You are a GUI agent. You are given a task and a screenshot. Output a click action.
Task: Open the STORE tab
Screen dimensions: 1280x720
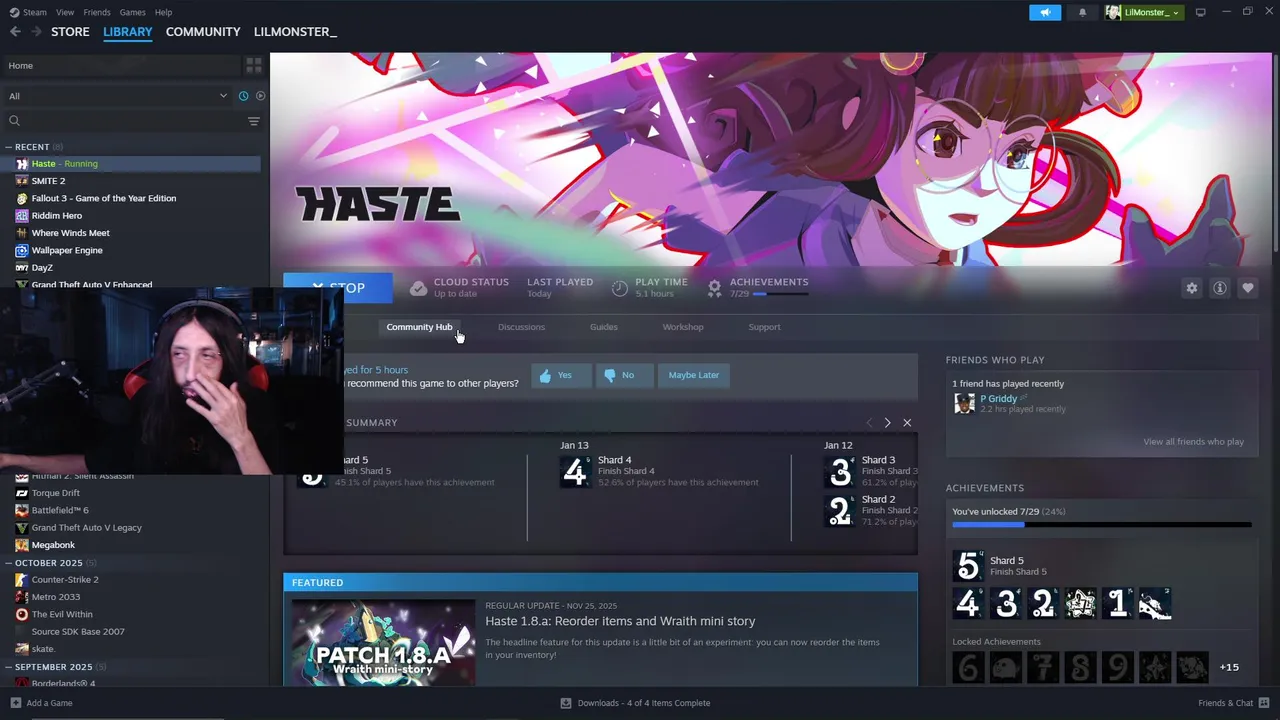click(70, 32)
